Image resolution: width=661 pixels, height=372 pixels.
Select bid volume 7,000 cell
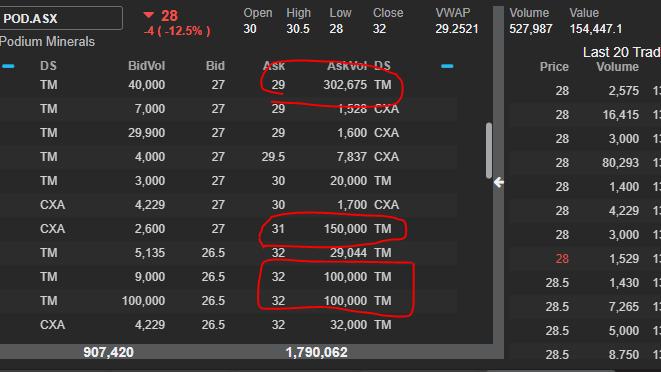pos(150,109)
